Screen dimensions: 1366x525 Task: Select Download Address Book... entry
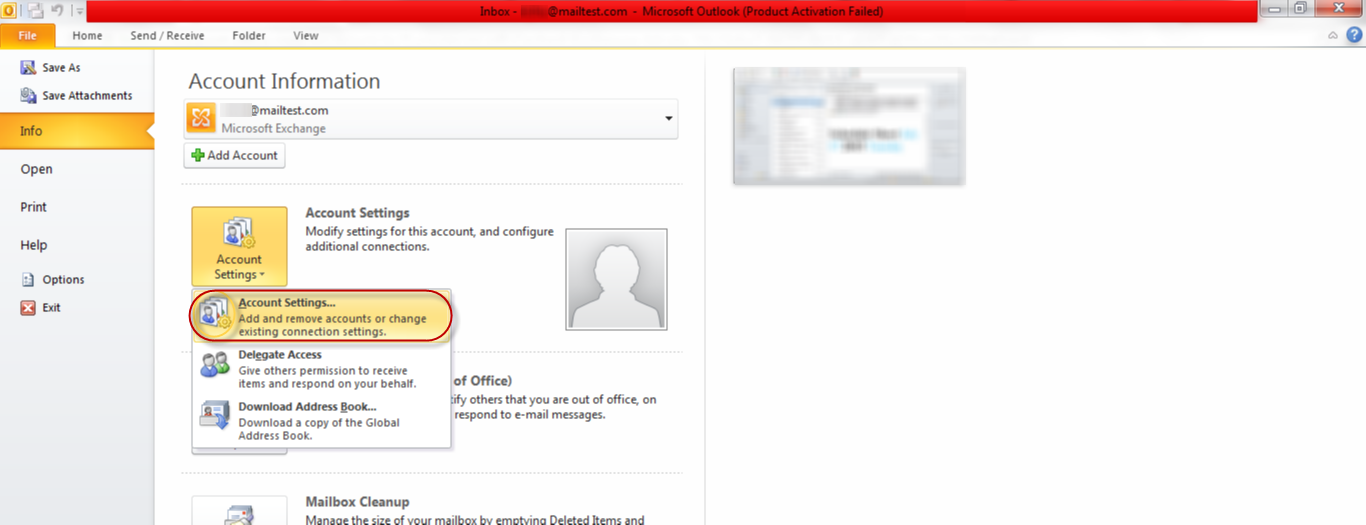point(321,421)
